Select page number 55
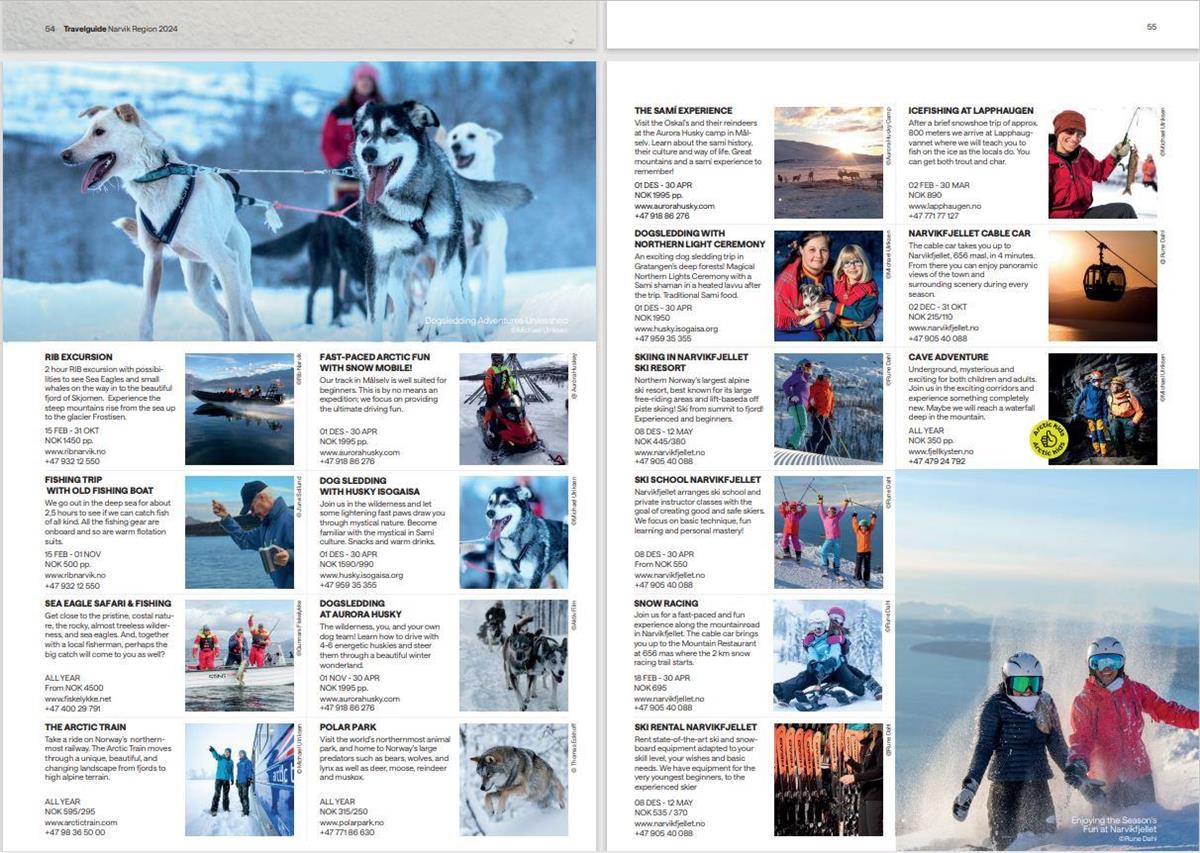The width and height of the screenshot is (1200, 853). (1151, 27)
